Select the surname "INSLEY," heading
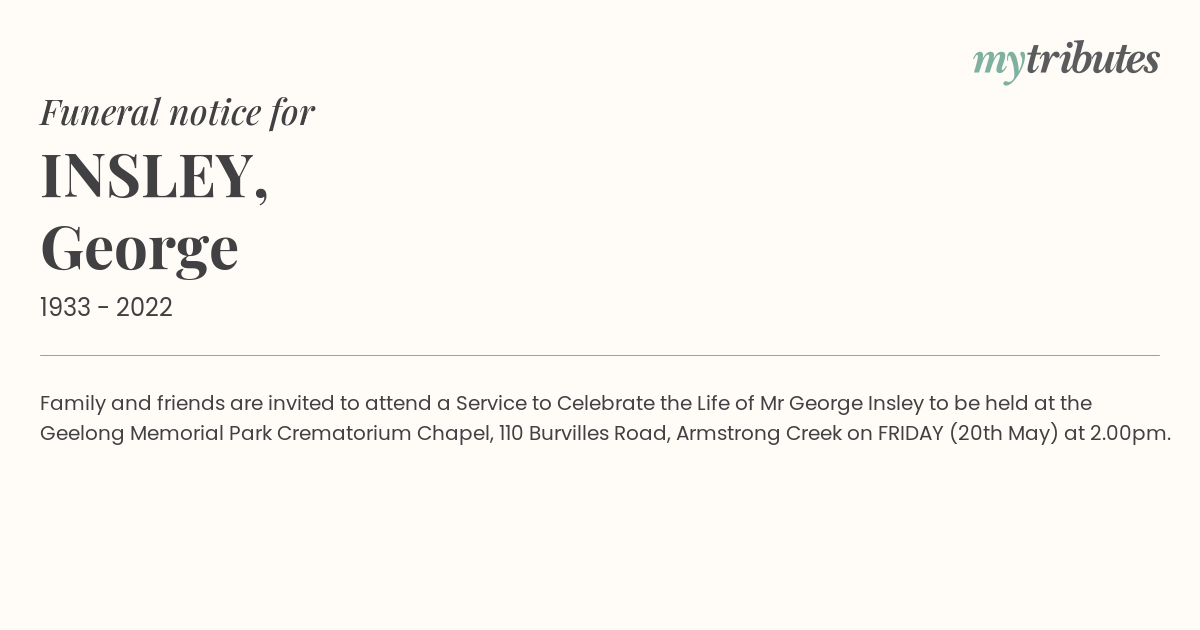 point(155,176)
